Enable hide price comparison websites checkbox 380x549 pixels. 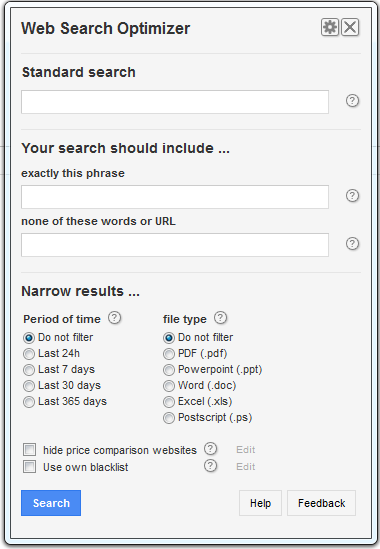coord(29,449)
